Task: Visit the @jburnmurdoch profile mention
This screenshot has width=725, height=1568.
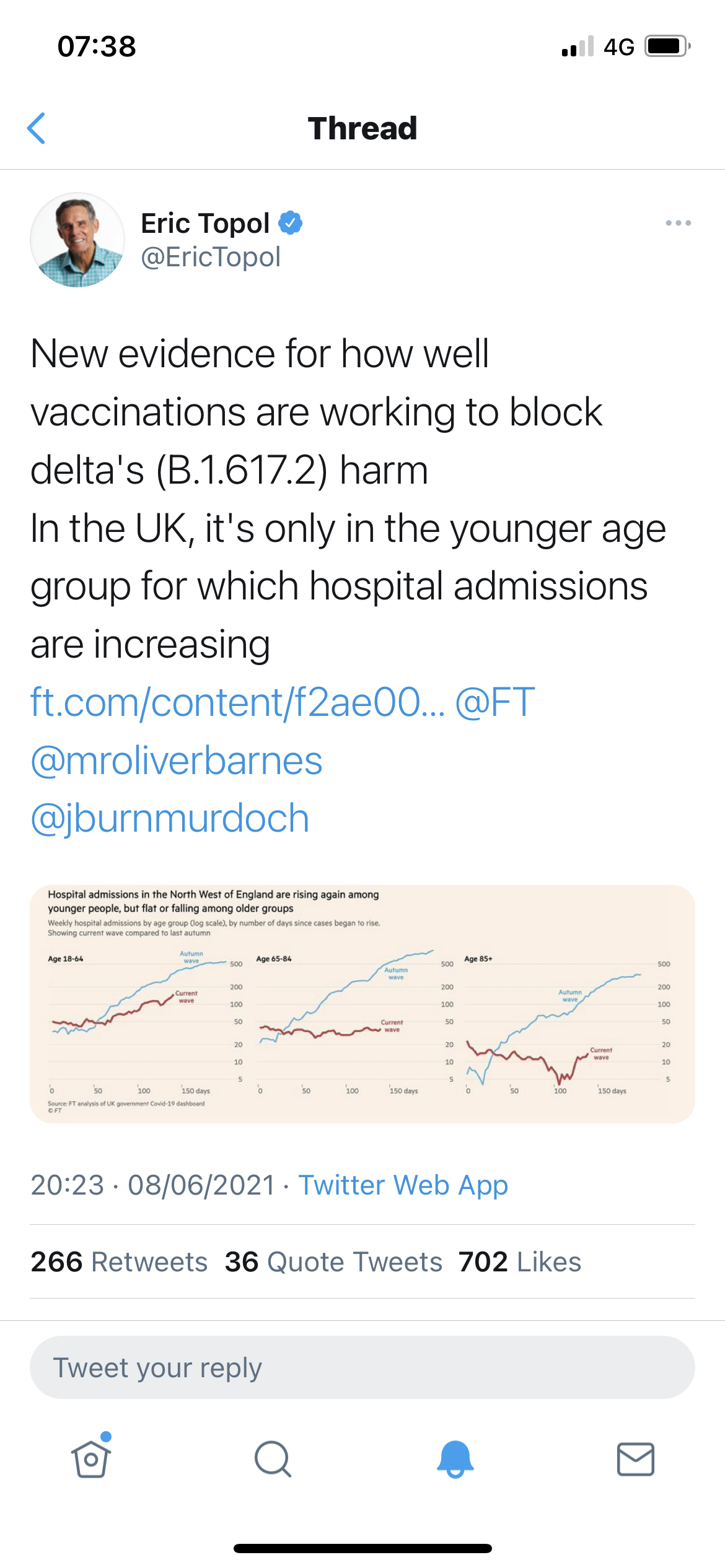Action: point(170,819)
